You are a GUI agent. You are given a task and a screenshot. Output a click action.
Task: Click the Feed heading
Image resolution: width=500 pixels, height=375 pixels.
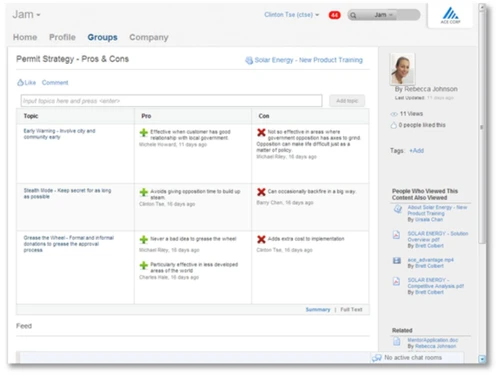click(x=24, y=326)
